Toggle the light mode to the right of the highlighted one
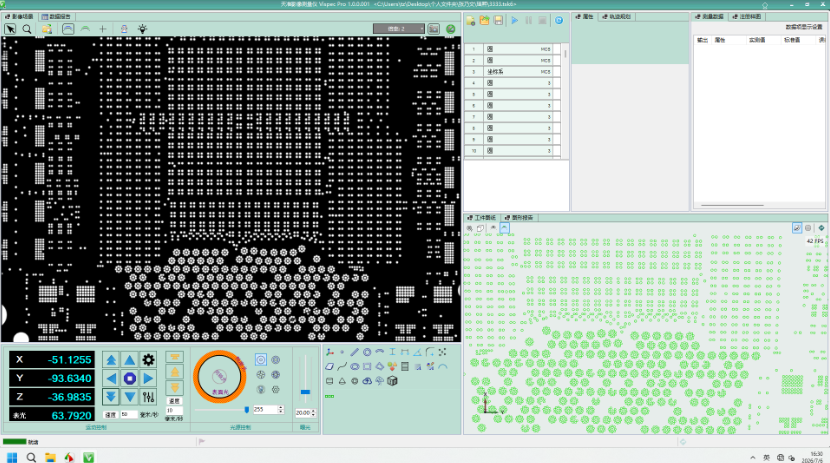 276,360
